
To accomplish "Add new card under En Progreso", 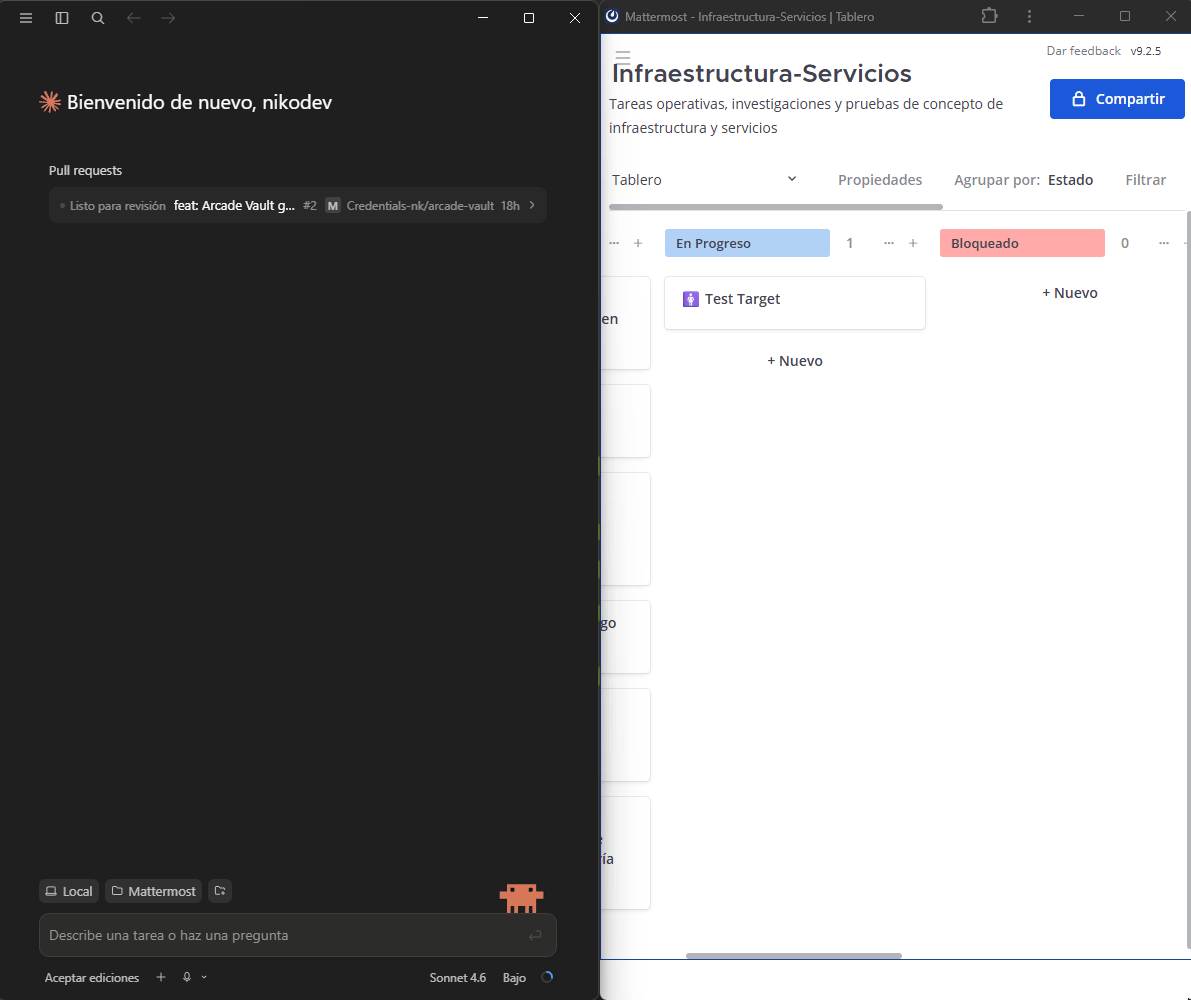I will click(795, 361).
